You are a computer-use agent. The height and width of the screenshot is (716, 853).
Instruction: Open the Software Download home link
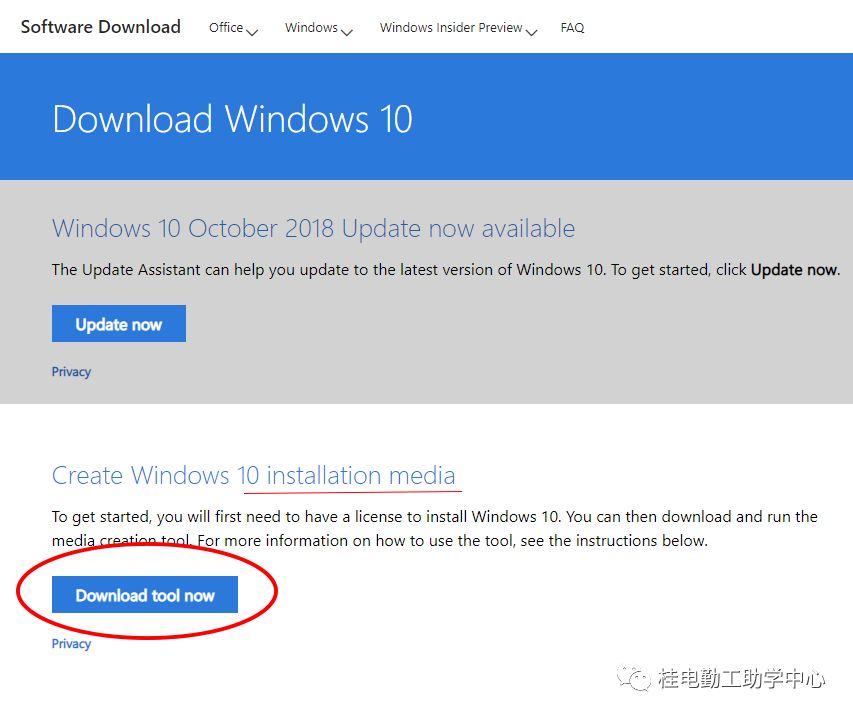click(101, 27)
